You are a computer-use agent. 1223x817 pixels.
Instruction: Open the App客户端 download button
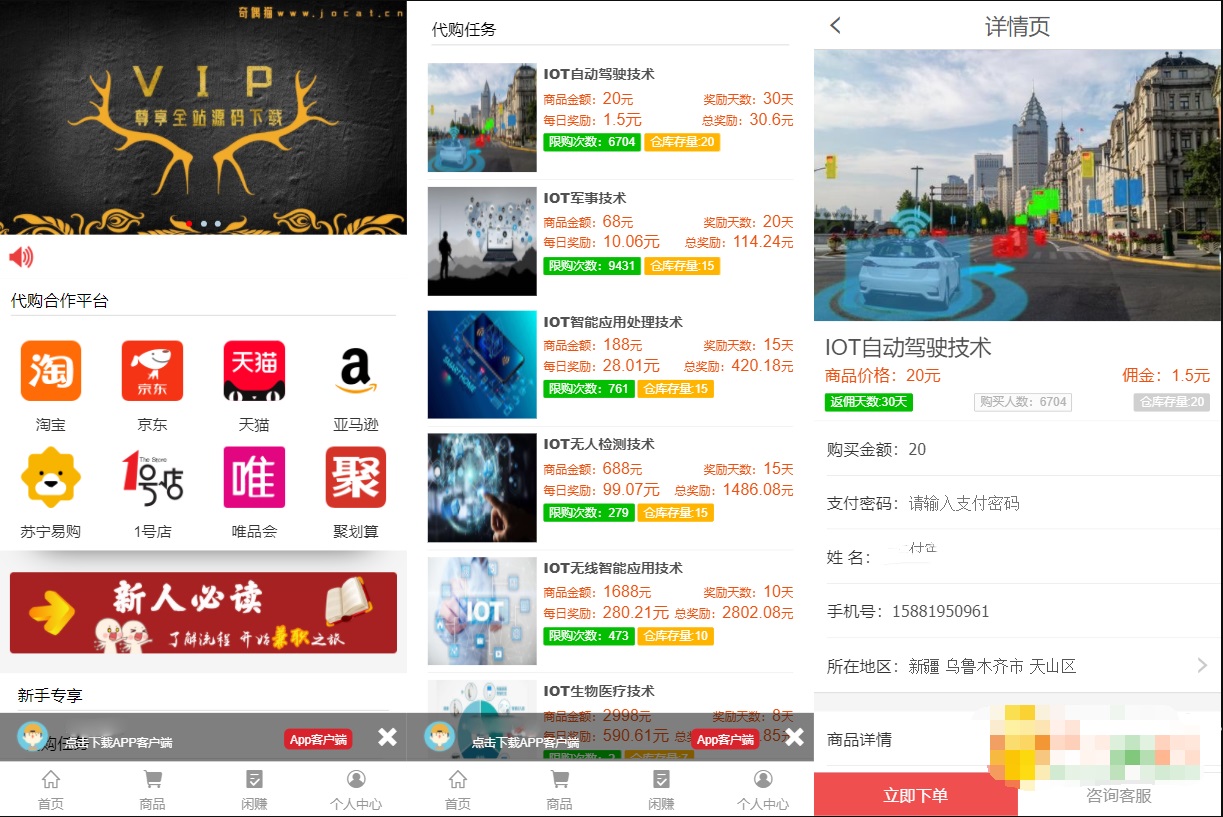pyautogui.click(x=318, y=738)
